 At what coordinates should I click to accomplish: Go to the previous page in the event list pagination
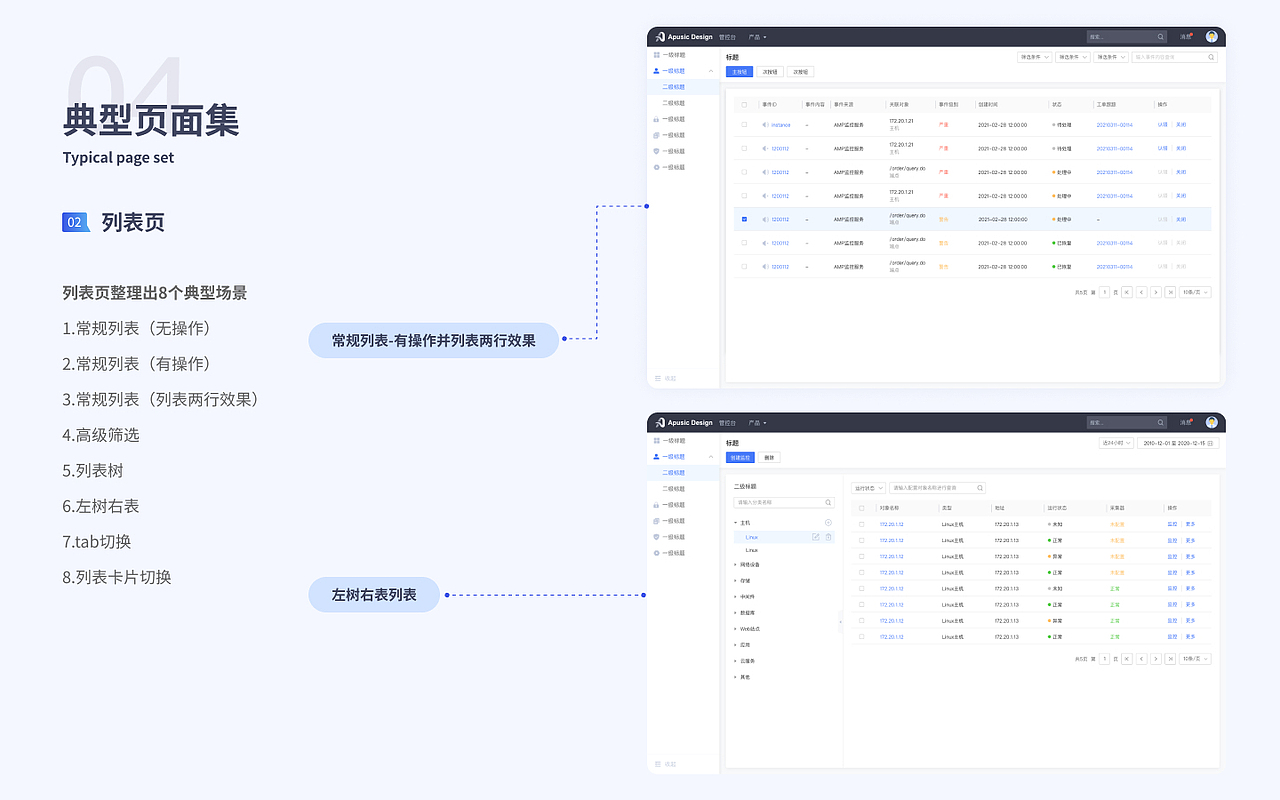(1142, 292)
